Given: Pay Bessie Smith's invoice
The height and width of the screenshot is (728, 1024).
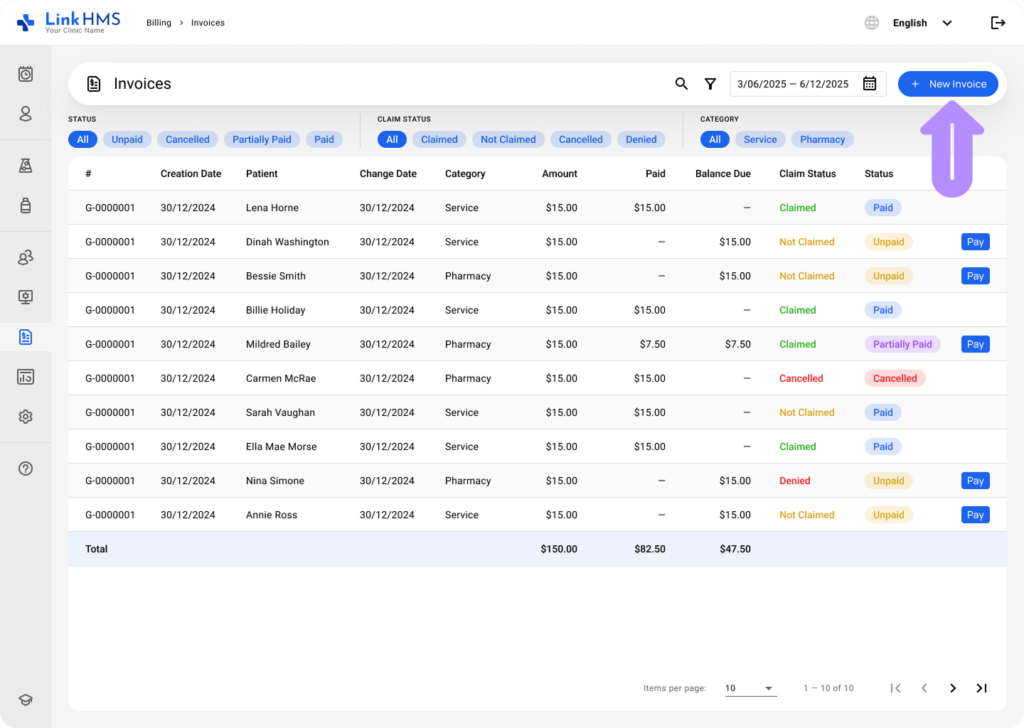Looking at the screenshot, I should [x=975, y=276].
